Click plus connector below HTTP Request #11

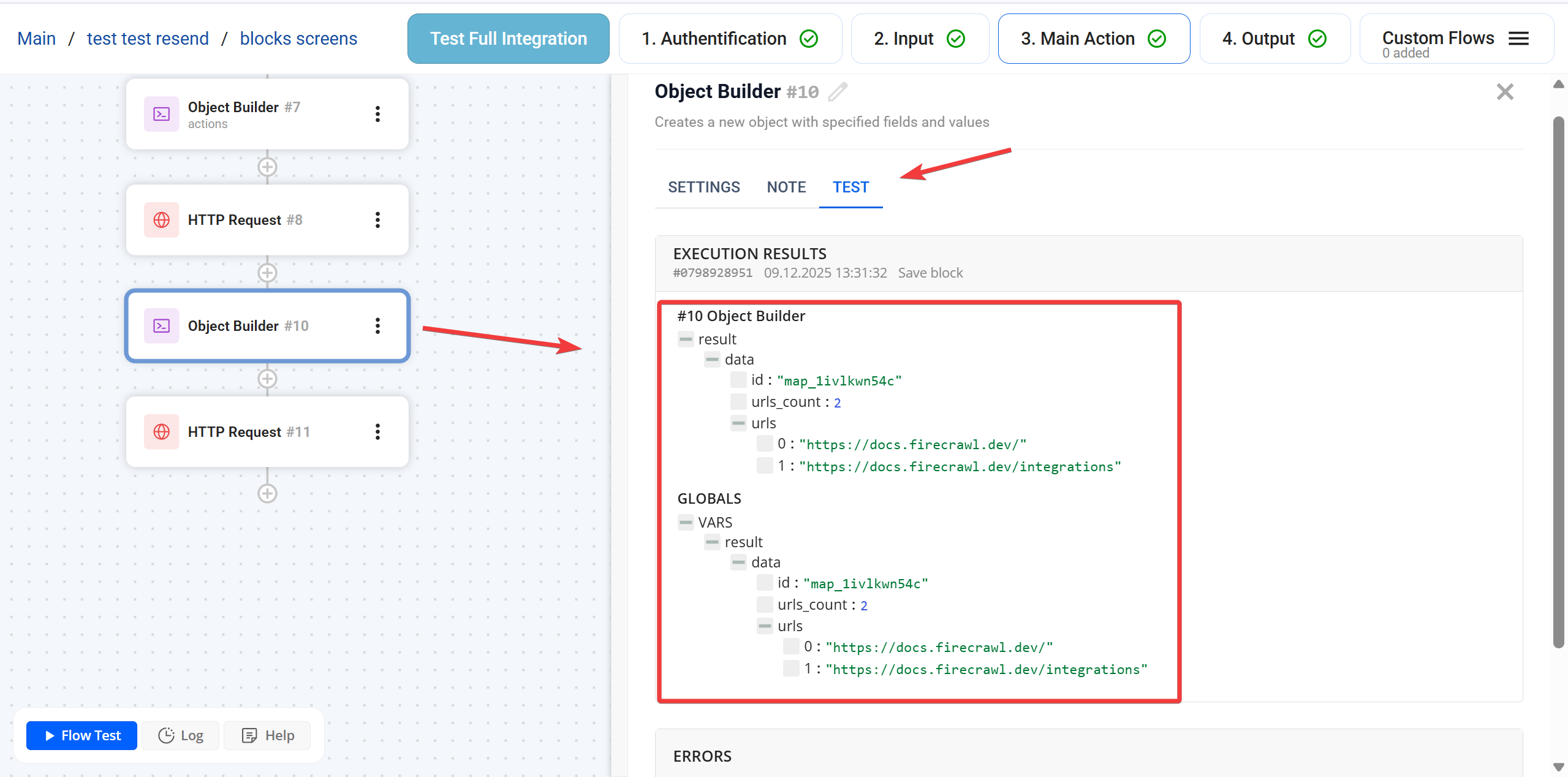tap(267, 493)
